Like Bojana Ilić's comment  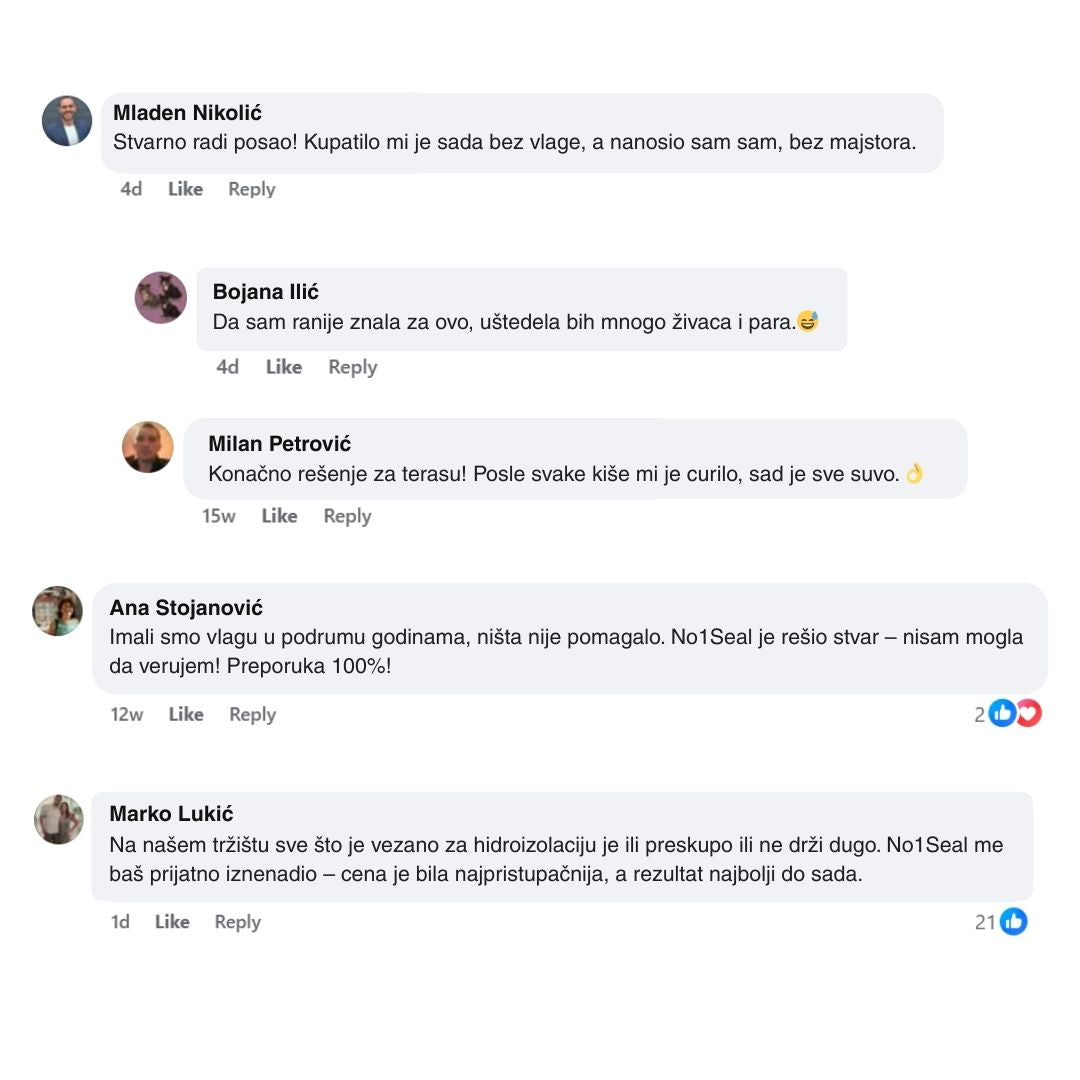coord(284,367)
